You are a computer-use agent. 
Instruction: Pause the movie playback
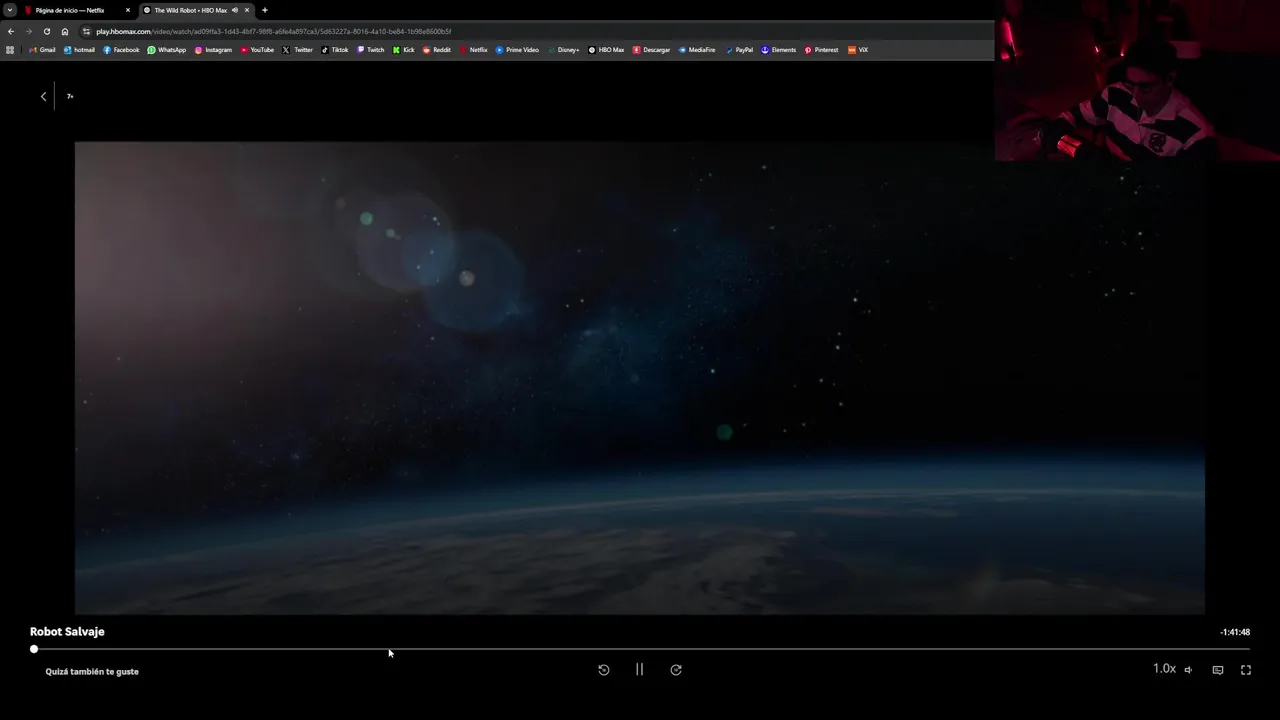[x=640, y=670]
